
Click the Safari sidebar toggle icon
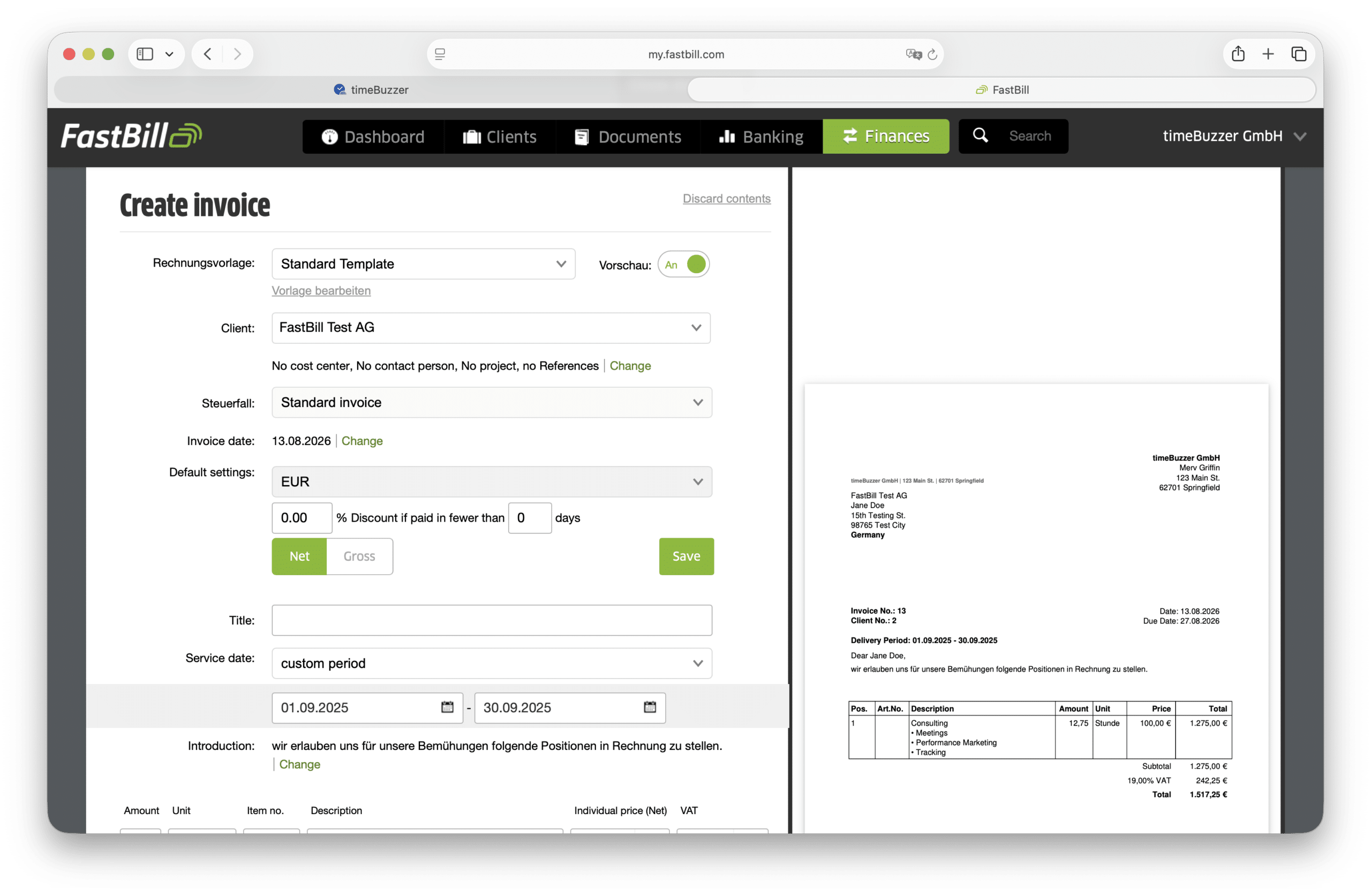[x=145, y=54]
